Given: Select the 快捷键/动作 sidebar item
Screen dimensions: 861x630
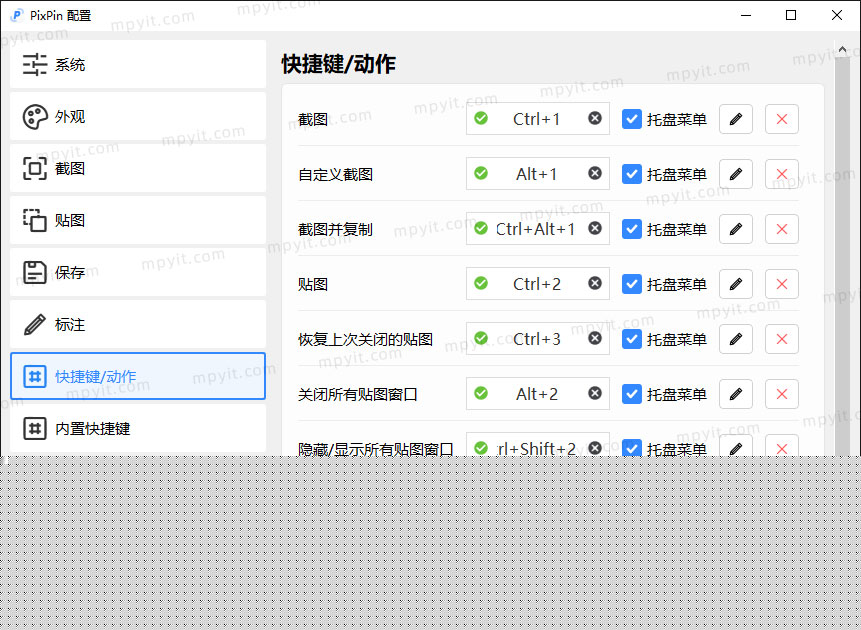Looking at the screenshot, I should [138, 376].
